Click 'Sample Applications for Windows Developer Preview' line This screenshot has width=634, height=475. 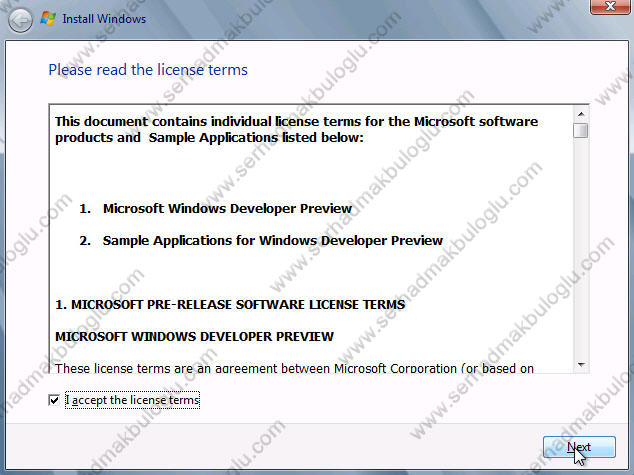coord(273,241)
